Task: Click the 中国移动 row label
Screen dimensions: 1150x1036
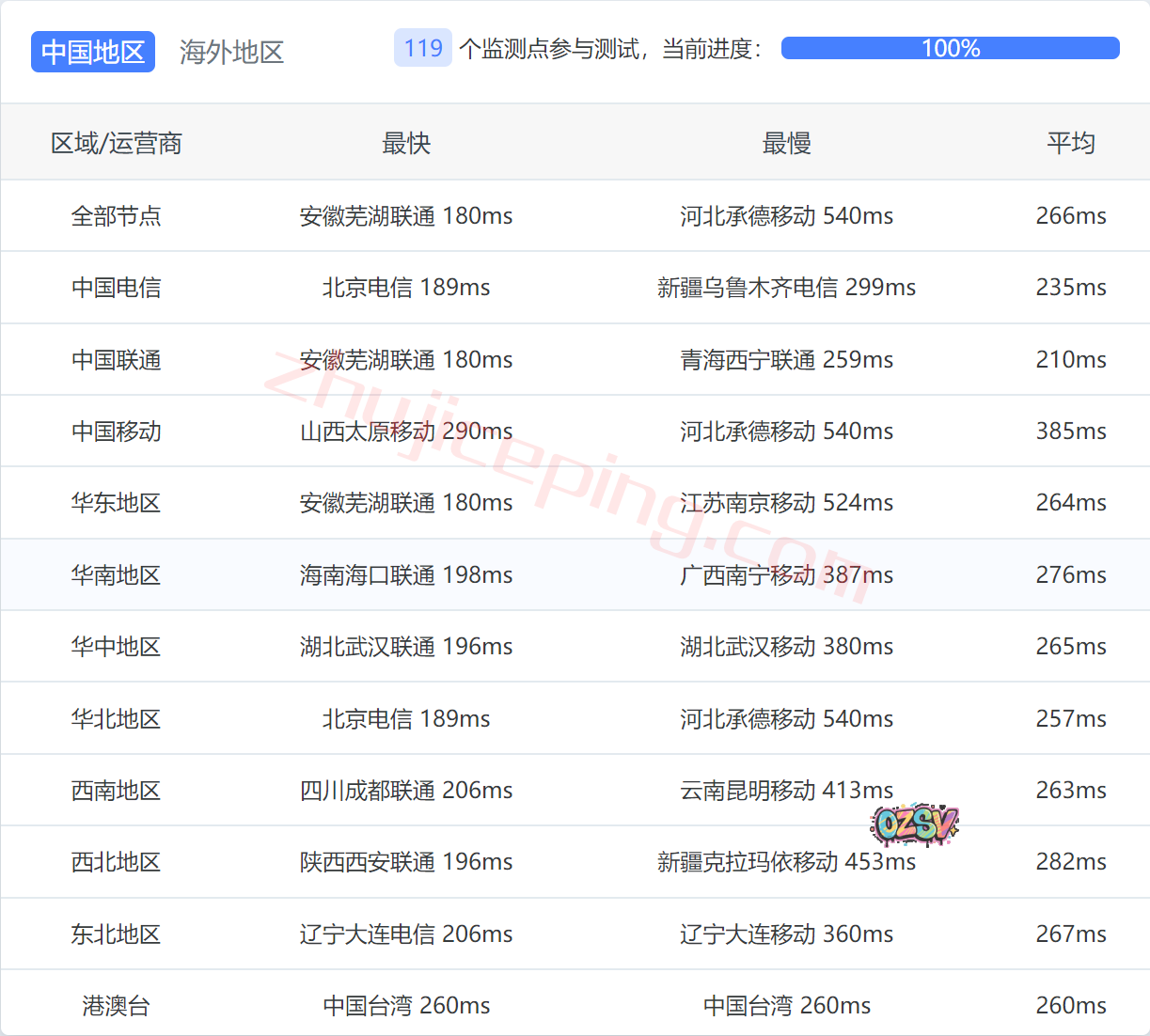Action: click(116, 431)
